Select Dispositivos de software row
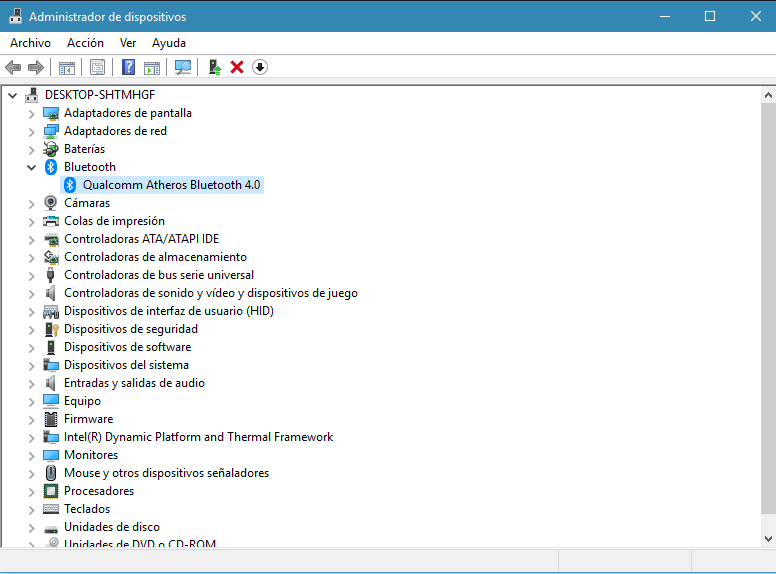 pyautogui.click(x=127, y=347)
